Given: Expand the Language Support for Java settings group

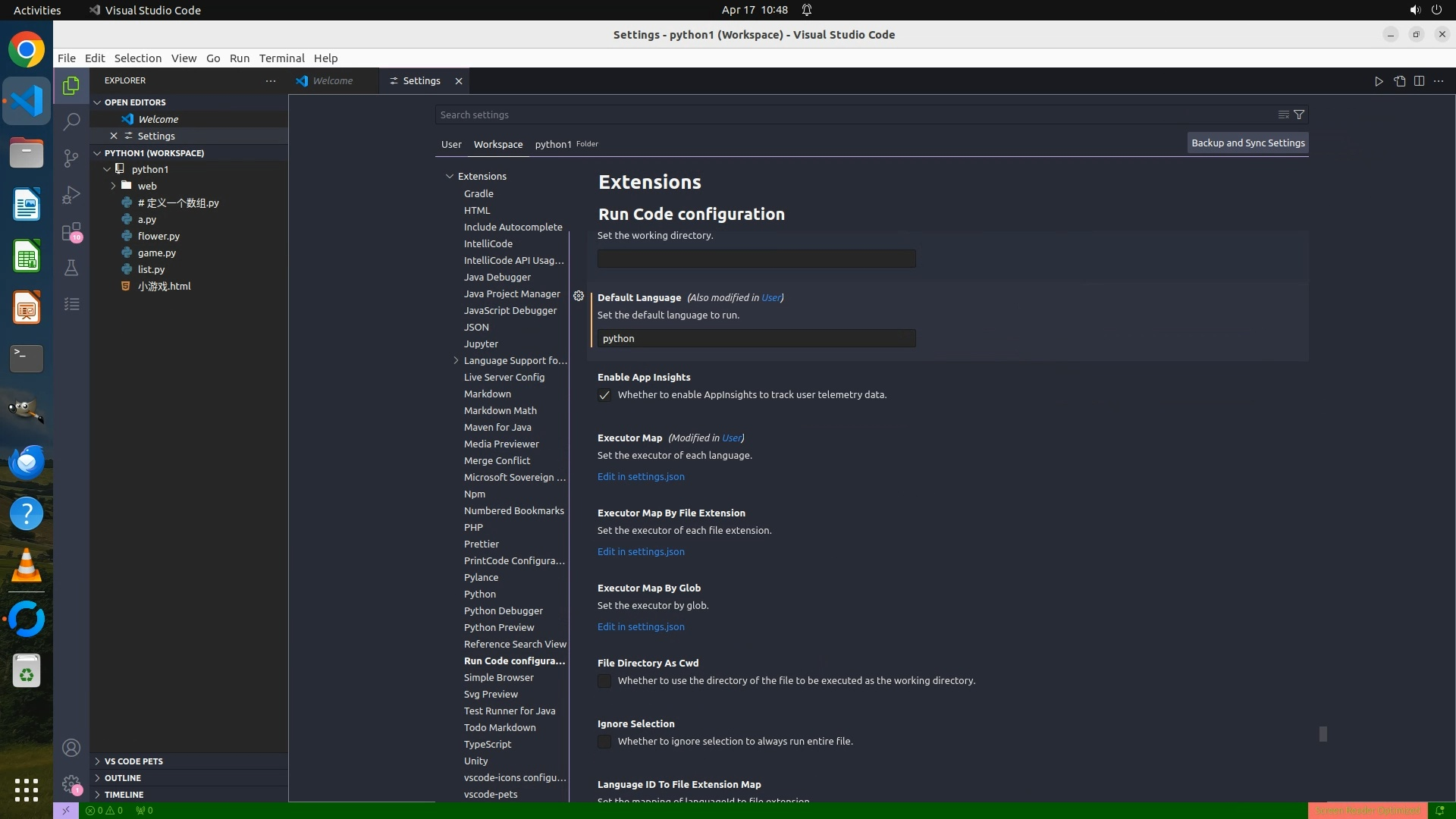Looking at the screenshot, I should [x=456, y=361].
